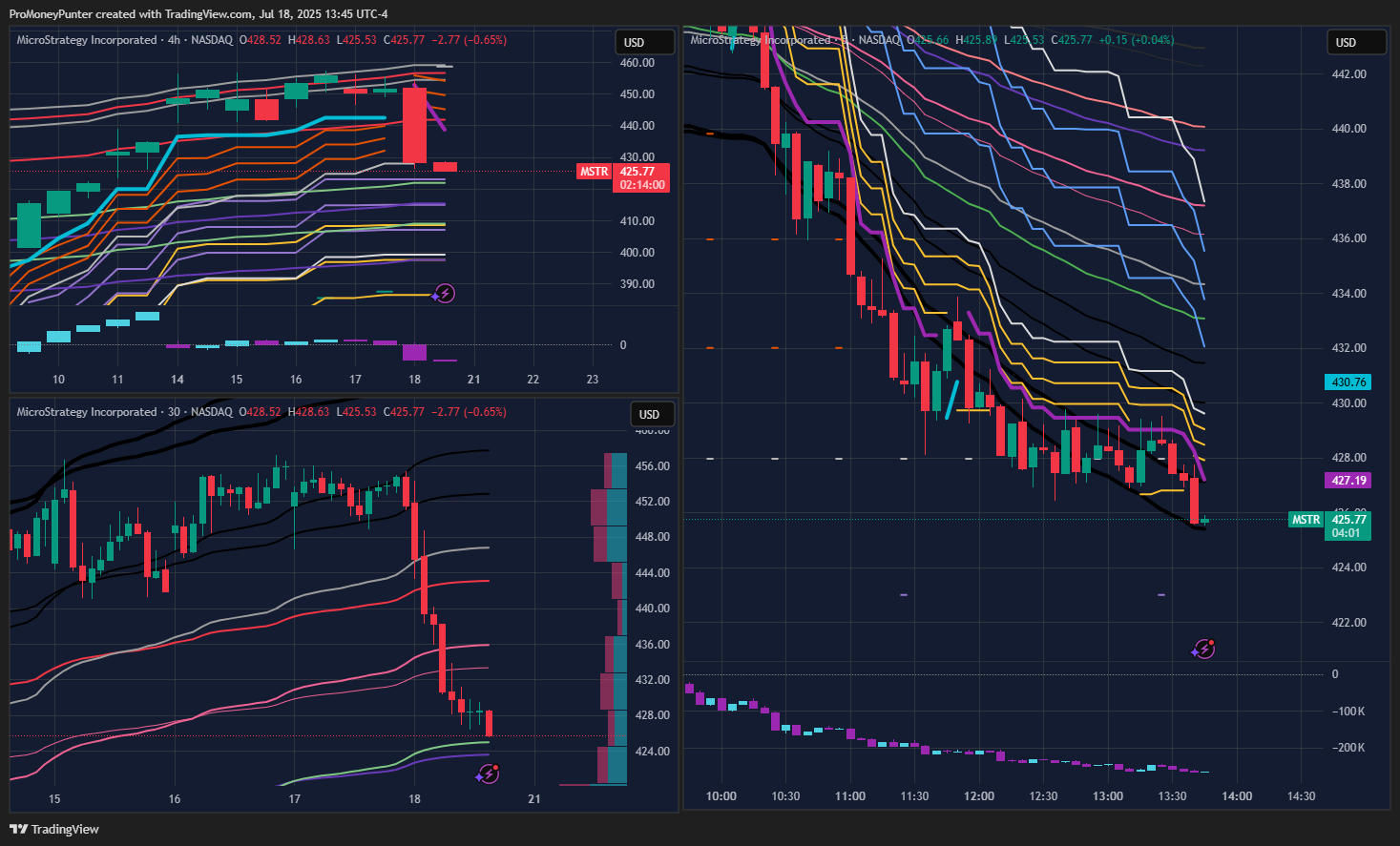Click the 12:00 time label on right chart
Viewport: 1400px width, 846px height.
pyautogui.click(x=979, y=796)
